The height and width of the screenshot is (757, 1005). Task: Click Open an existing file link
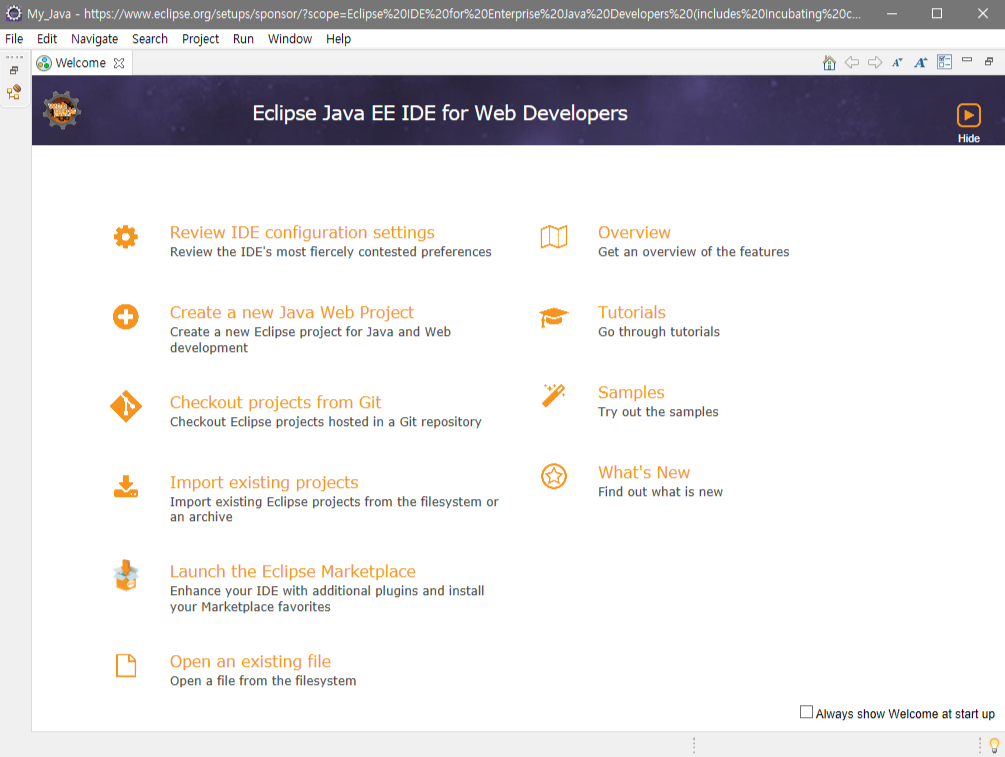(250, 661)
